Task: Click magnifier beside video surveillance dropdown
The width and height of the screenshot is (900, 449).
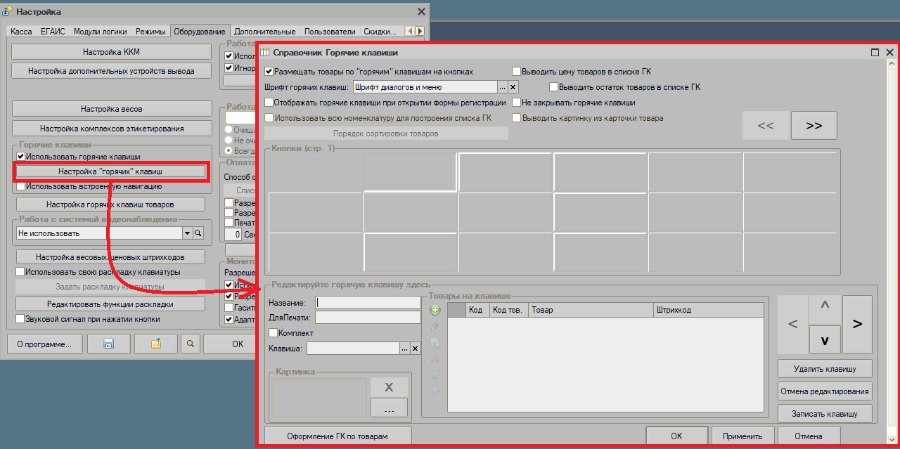Action: (198, 233)
